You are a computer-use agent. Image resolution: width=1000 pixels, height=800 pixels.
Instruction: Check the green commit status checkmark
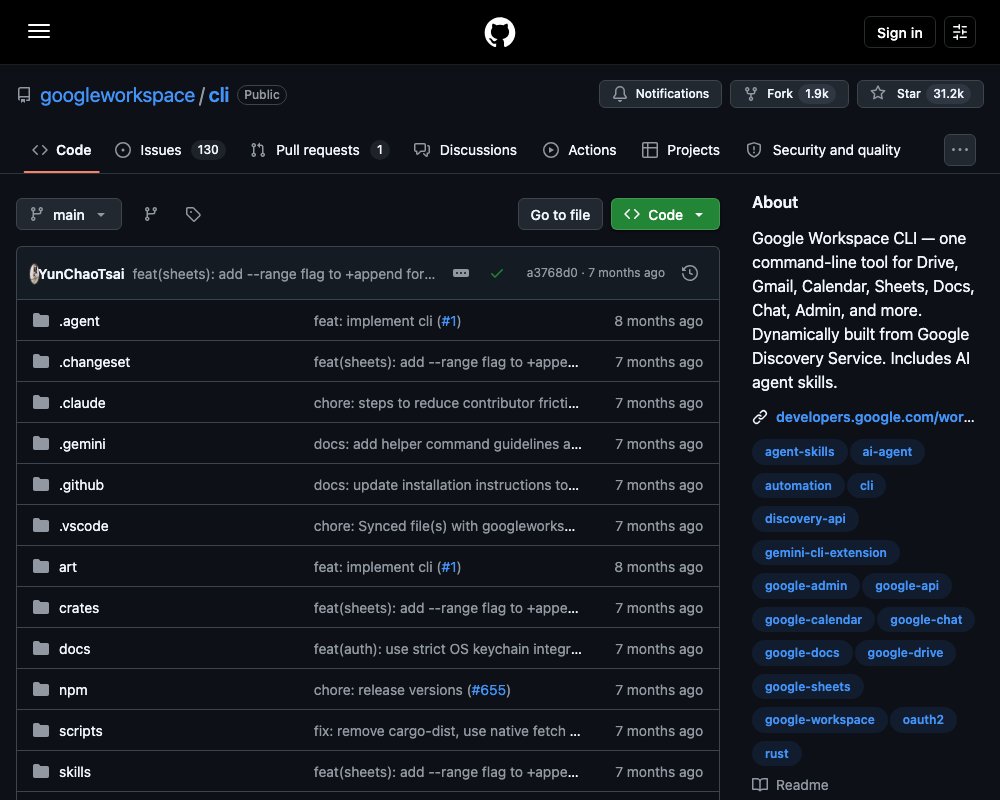click(x=497, y=273)
